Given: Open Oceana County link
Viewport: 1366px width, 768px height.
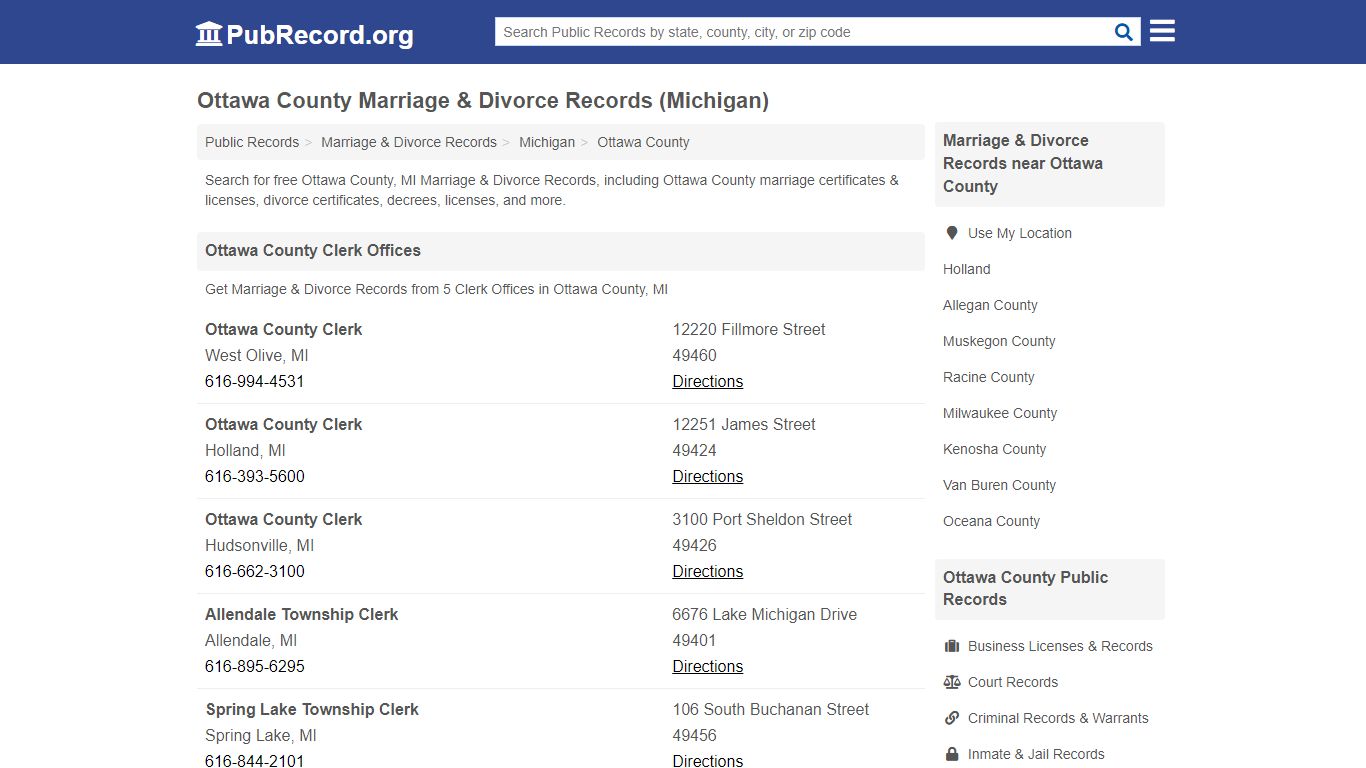Looking at the screenshot, I should [x=992, y=521].
